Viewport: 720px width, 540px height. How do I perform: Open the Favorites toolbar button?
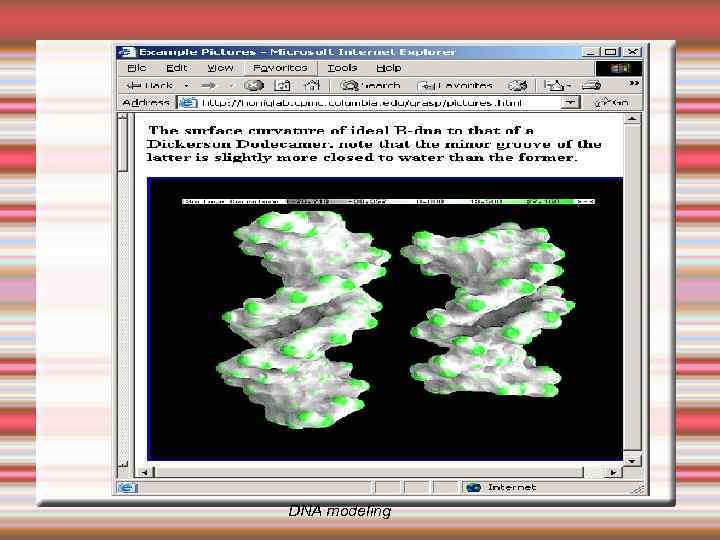pyautogui.click(x=455, y=85)
